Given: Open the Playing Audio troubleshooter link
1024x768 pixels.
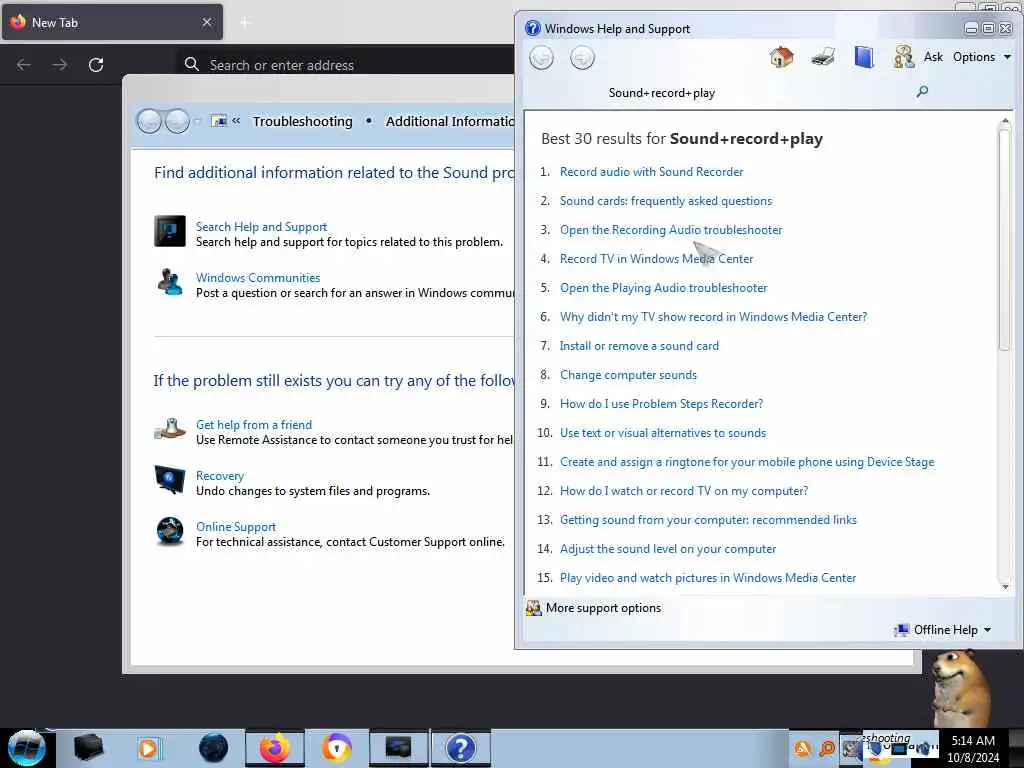Looking at the screenshot, I should pos(664,288).
